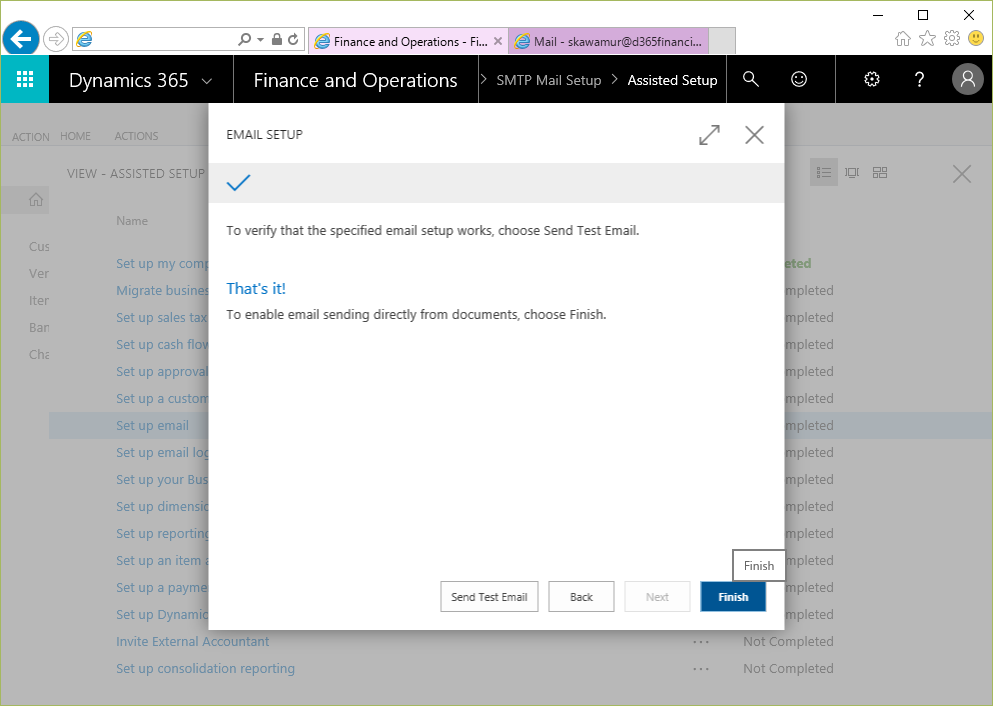The width and height of the screenshot is (993, 706).
Task: Open browser Favorites star icon
Action: 927,39
